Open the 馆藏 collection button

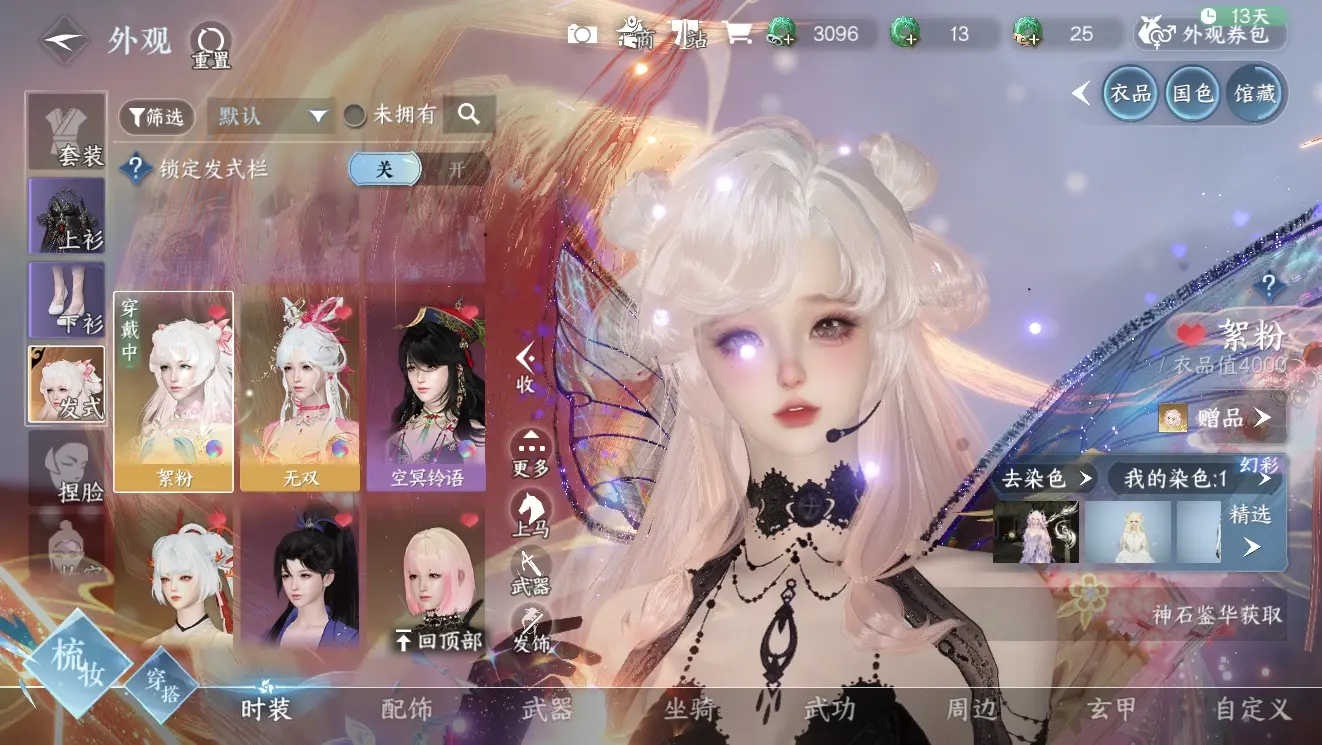(1255, 94)
